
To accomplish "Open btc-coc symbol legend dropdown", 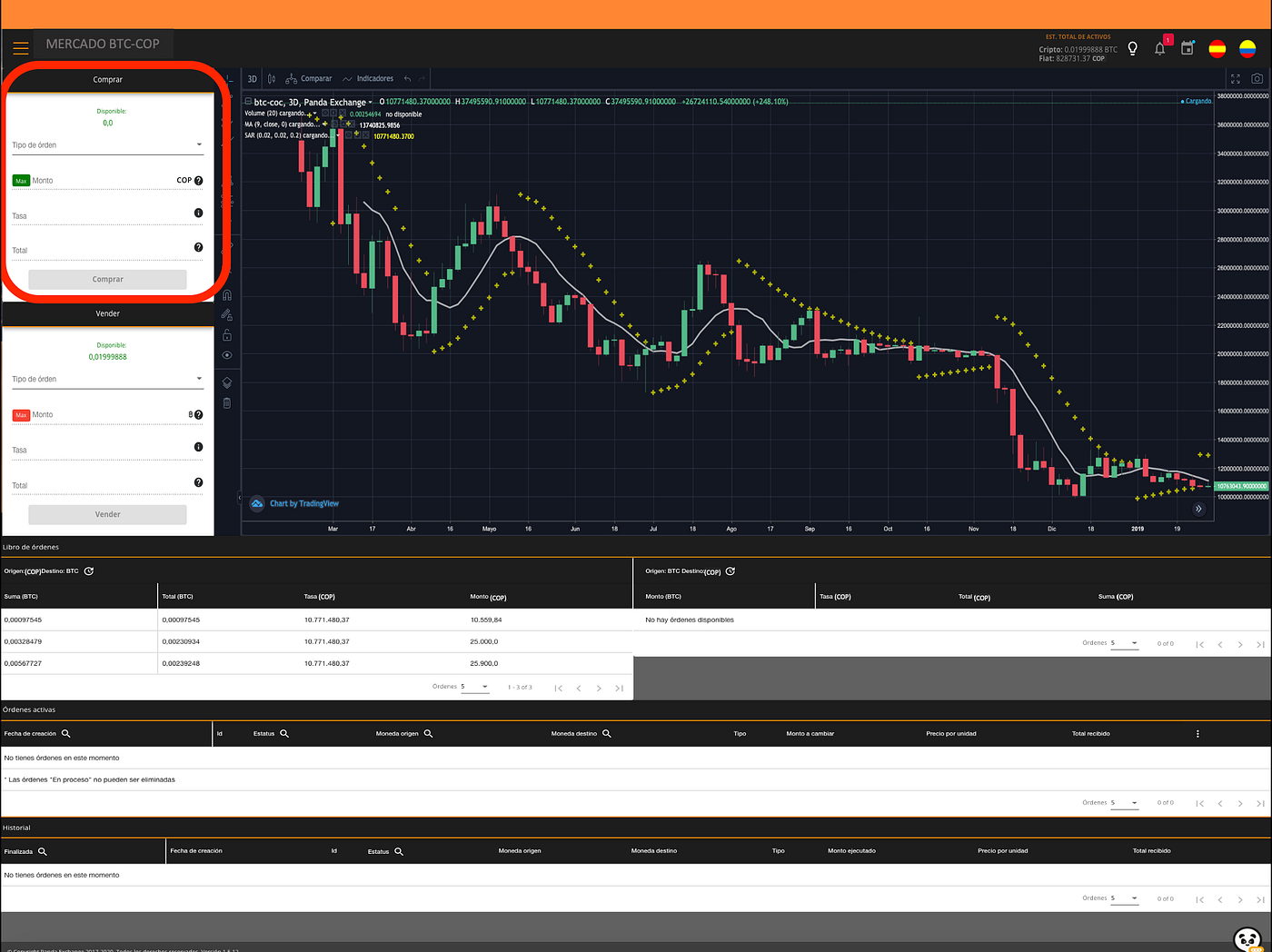I will pos(370,103).
